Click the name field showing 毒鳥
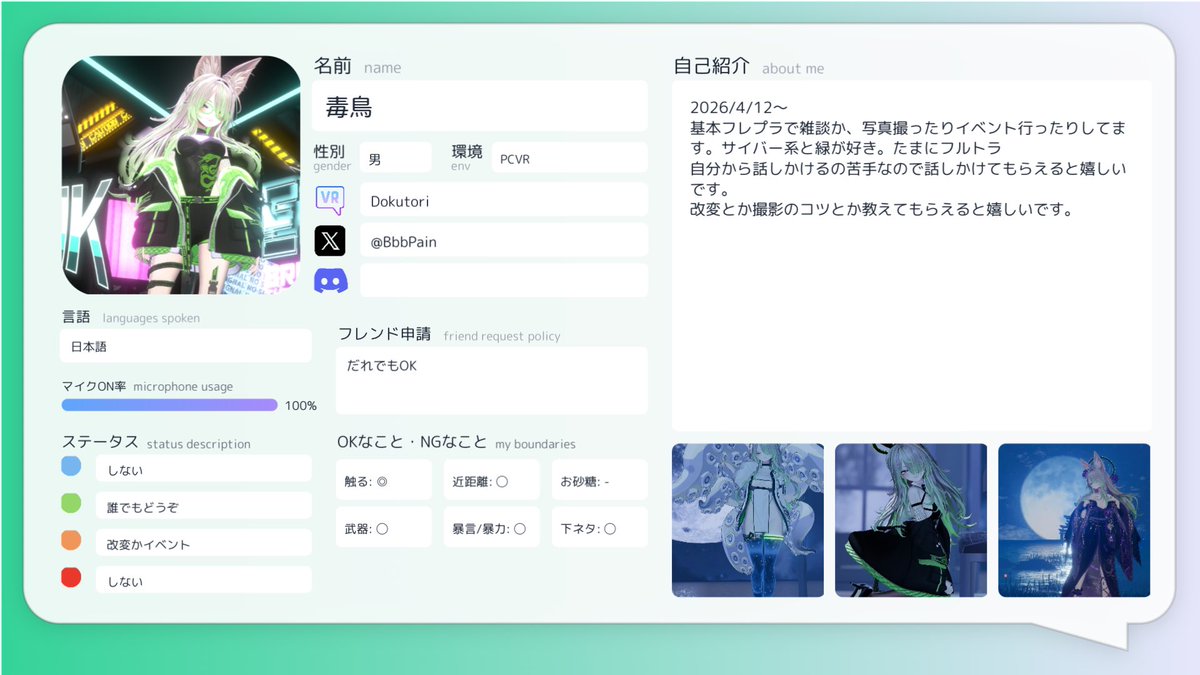The width and height of the screenshot is (1200, 675). [480, 107]
